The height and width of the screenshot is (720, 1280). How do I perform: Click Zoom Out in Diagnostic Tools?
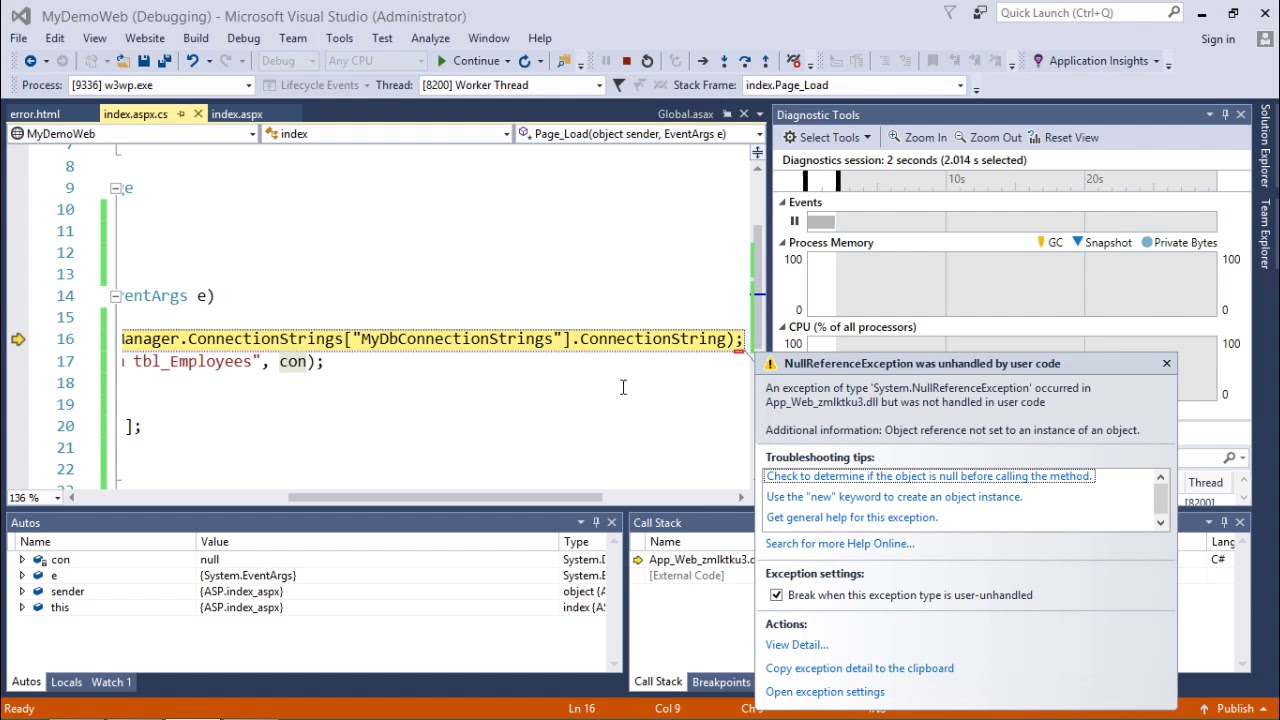click(988, 137)
